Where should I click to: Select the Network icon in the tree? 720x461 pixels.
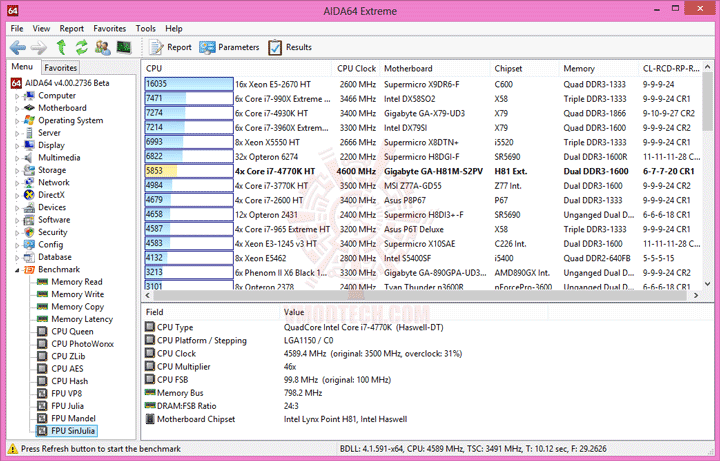(29, 182)
